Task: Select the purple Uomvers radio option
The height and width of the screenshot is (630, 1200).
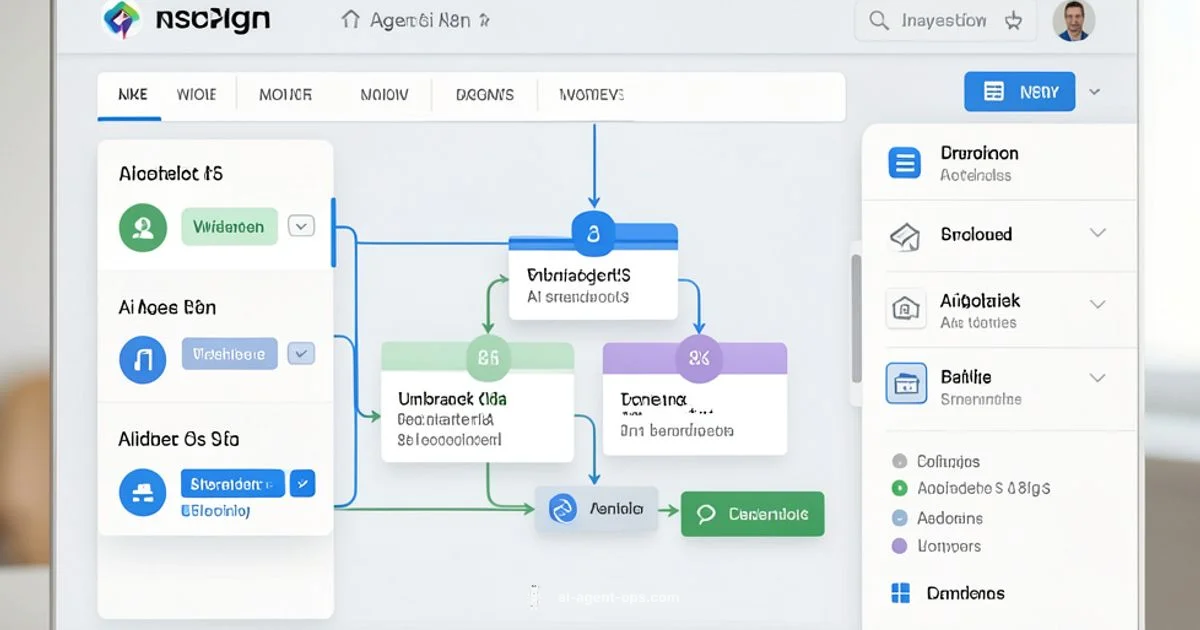Action: (x=899, y=546)
